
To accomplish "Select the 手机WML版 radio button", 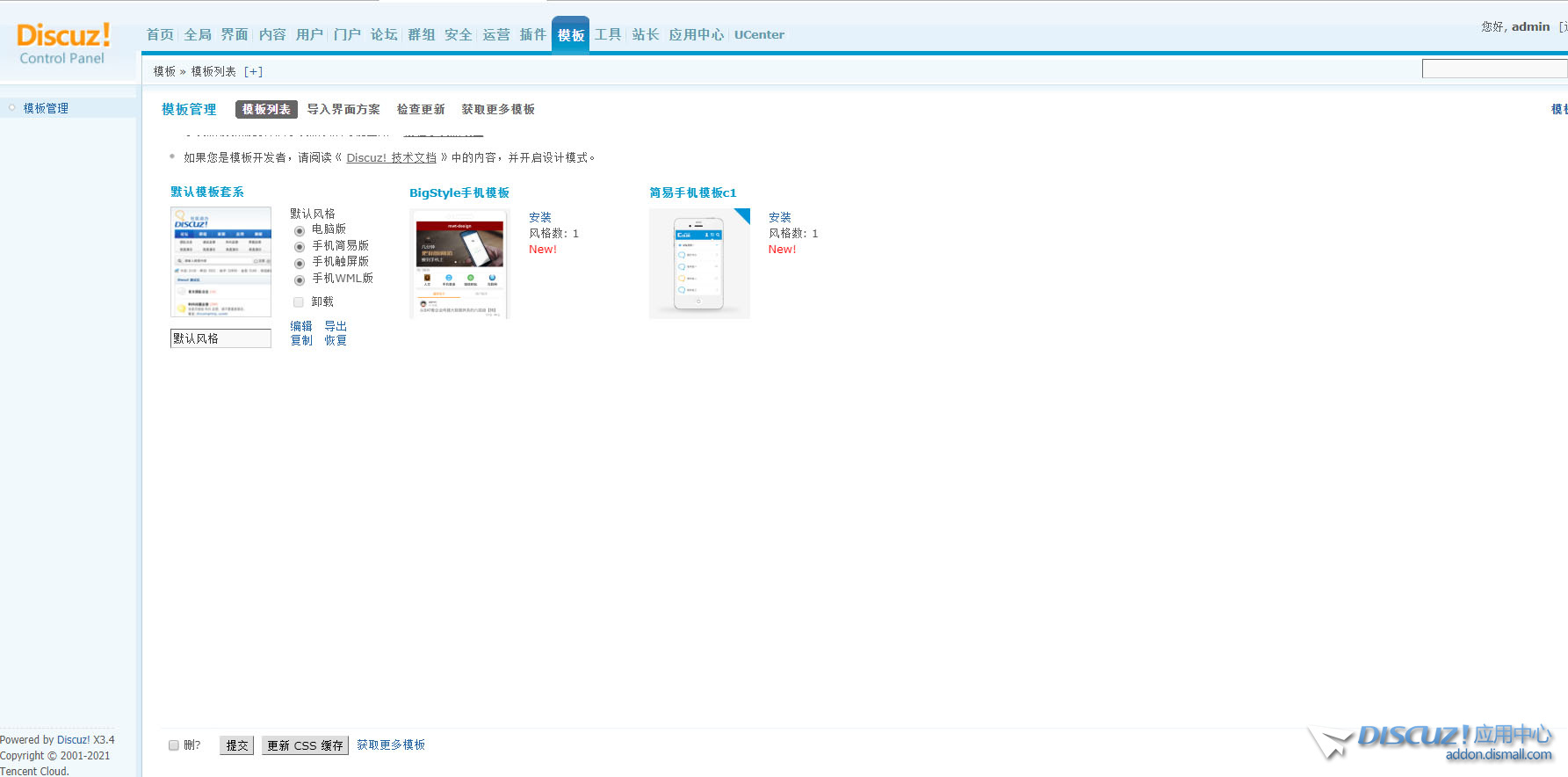I will [x=300, y=280].
